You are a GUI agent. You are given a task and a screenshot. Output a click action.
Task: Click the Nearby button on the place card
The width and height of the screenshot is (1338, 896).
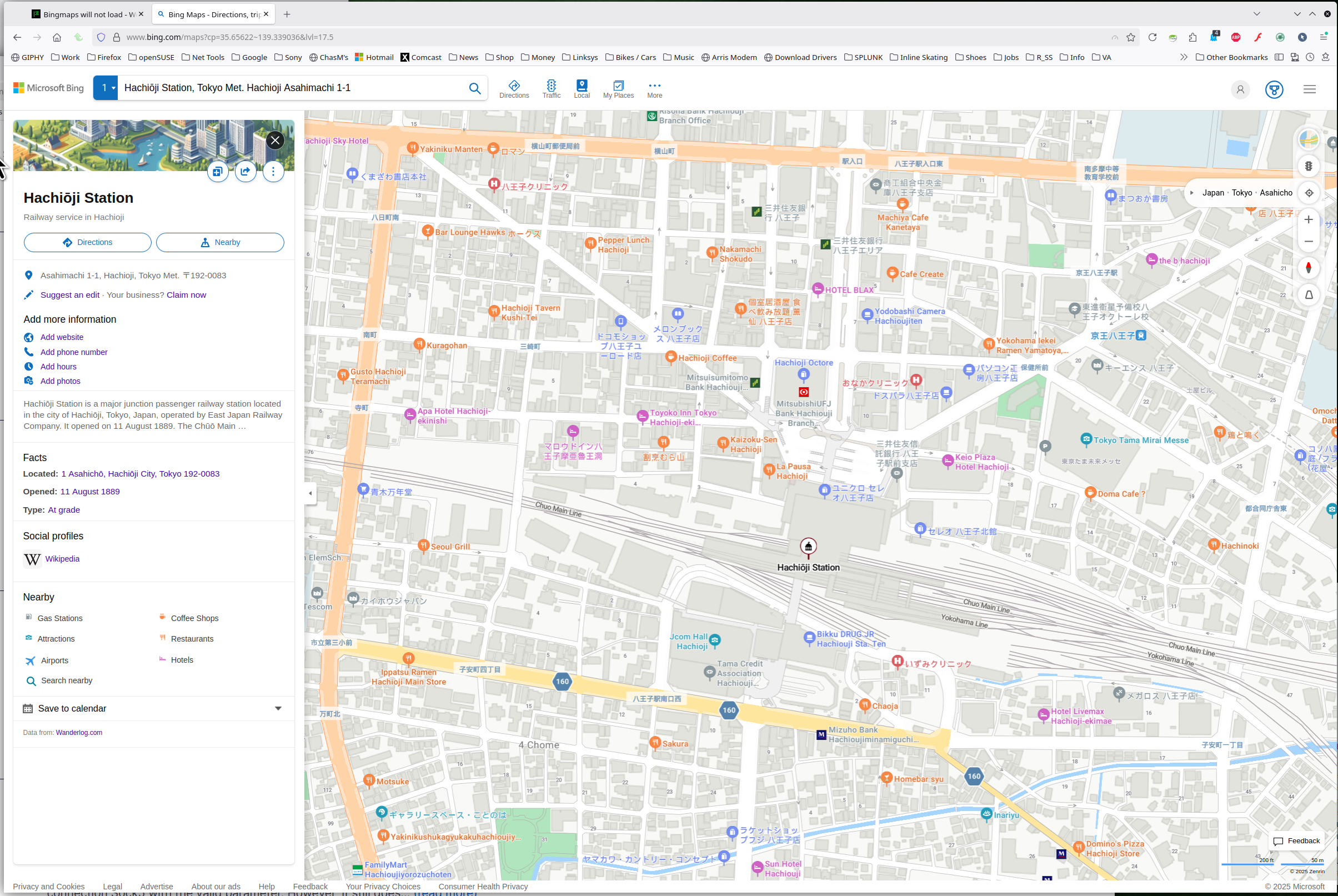click(220, 242)
